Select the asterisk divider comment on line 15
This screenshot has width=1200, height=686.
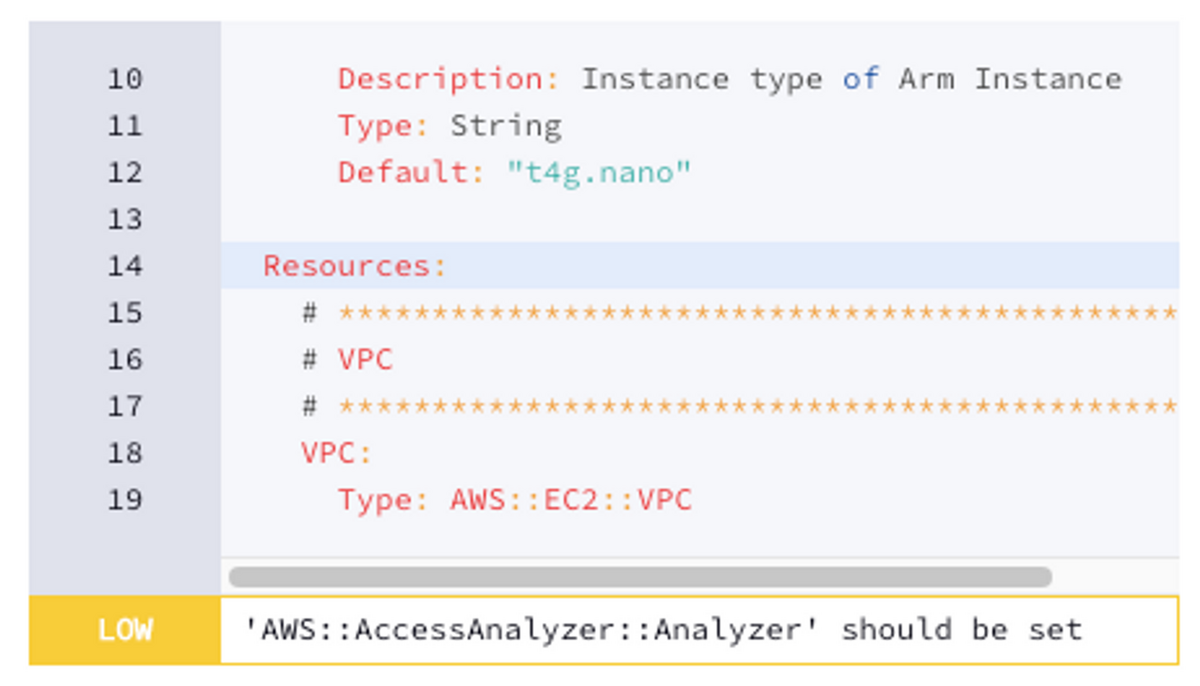(x=700, y=312)
